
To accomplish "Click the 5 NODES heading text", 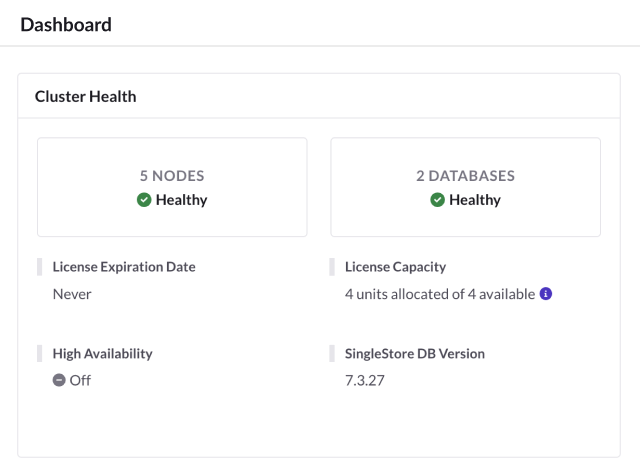I will (172, 176).
